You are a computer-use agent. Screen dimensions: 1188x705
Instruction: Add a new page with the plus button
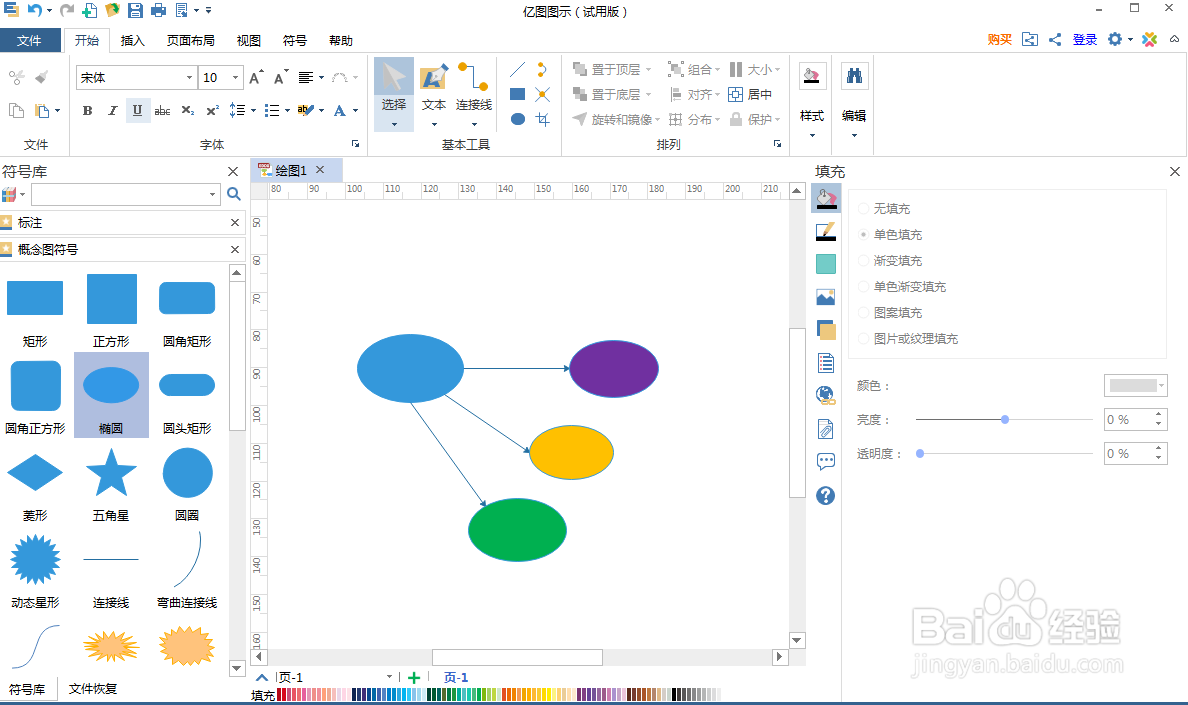[x=414, y=677]
